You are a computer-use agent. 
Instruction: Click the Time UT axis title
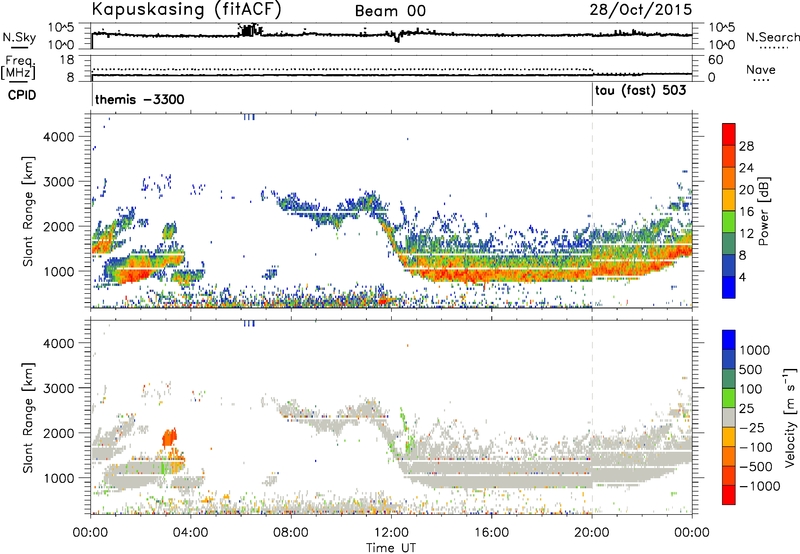tap(391, 548)
